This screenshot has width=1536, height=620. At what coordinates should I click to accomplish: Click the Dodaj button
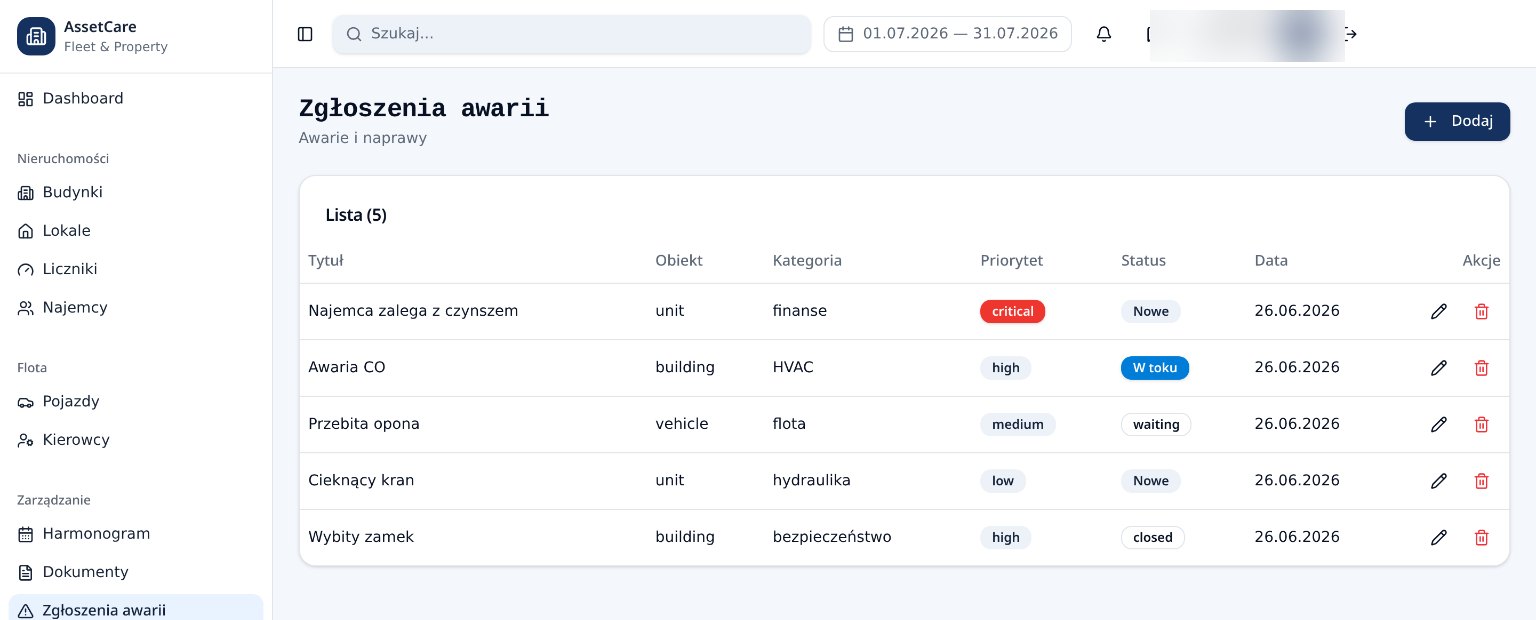click(x=1457, y=121)
